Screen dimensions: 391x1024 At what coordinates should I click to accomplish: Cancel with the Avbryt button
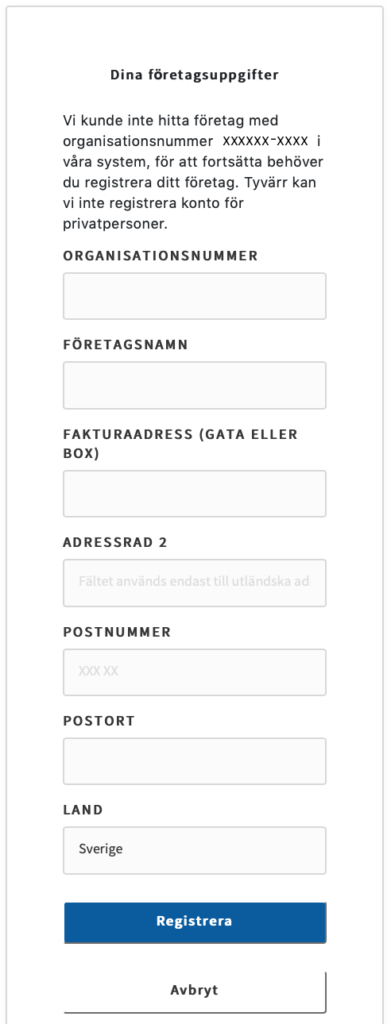coord(195,991)
